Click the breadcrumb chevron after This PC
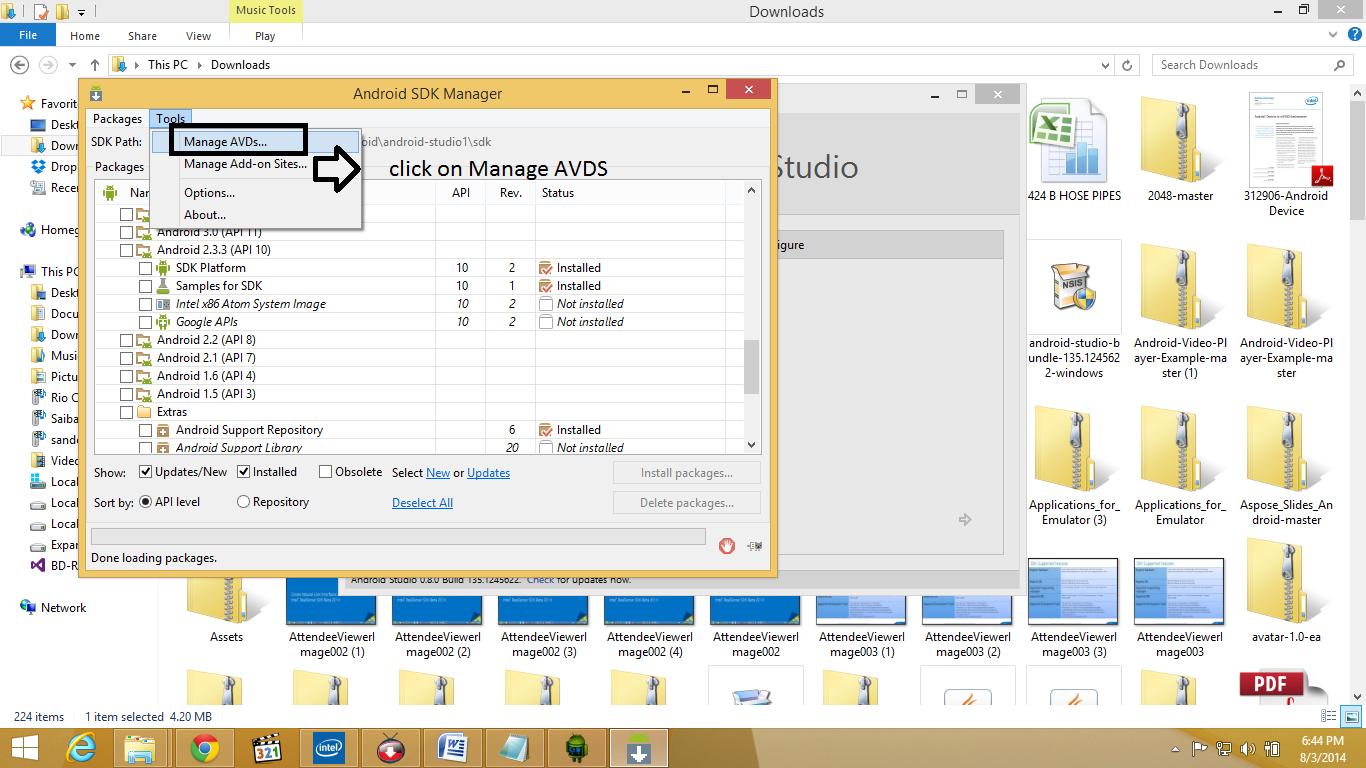 (199, 65)
